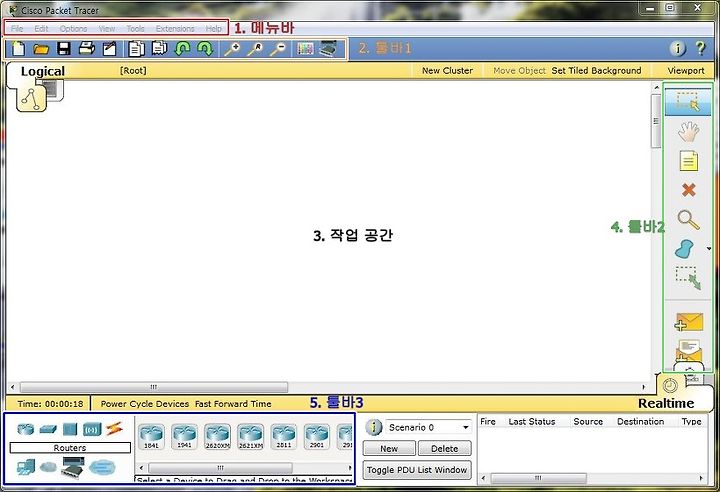Expand shape options arrow beside polygon tool

(709, 249)
